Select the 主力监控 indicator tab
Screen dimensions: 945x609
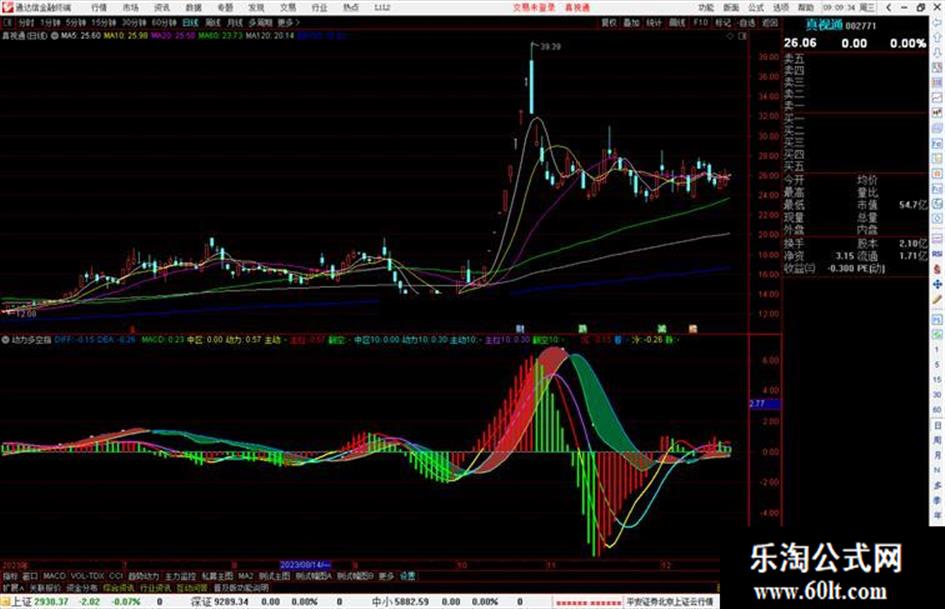[180, 576]
